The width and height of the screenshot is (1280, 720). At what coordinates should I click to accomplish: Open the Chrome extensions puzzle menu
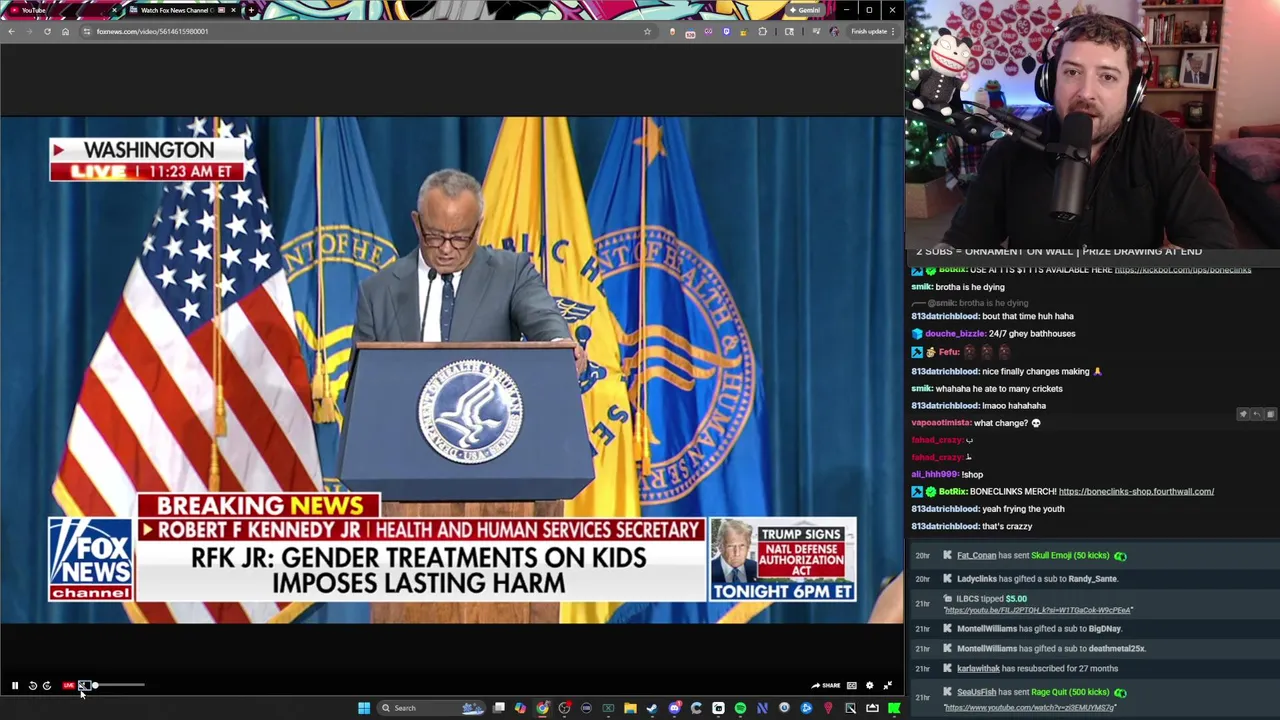click(x=763, y=31)
